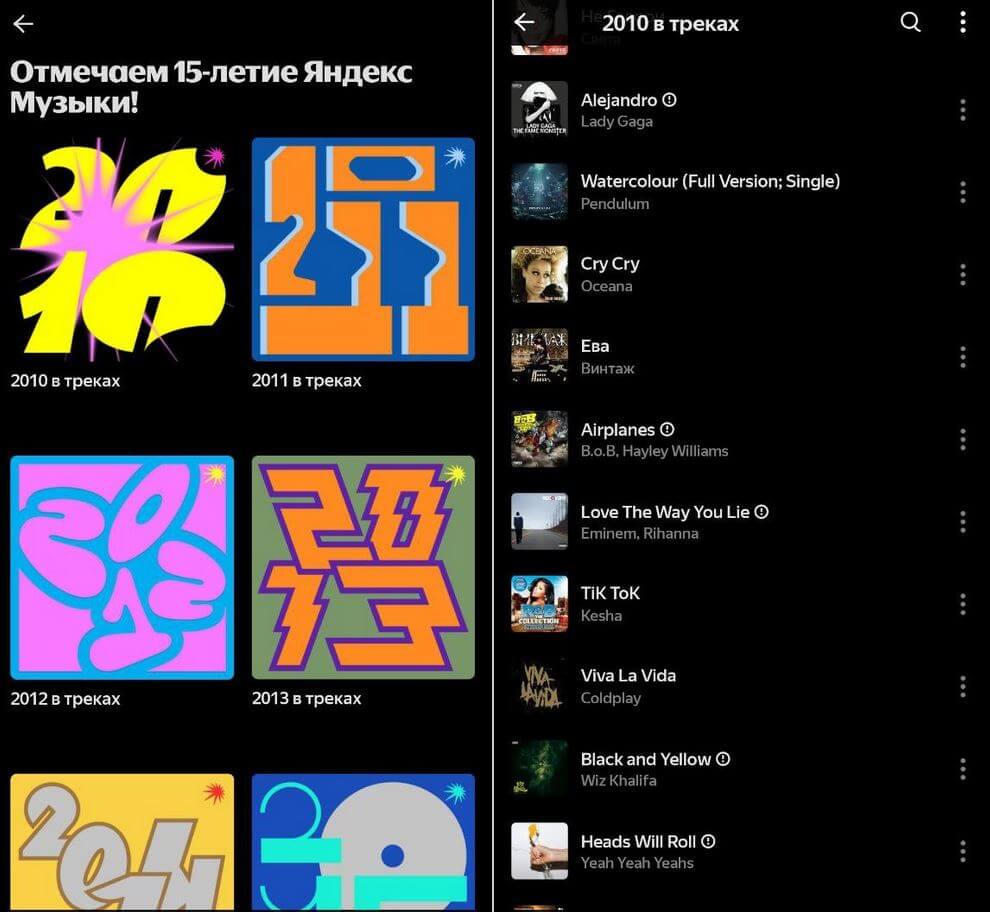Click the artists B.o.B, Hayley Williams
Image resolution: width=990 pixels, height=912 pixels.
[x=654, y=451]
